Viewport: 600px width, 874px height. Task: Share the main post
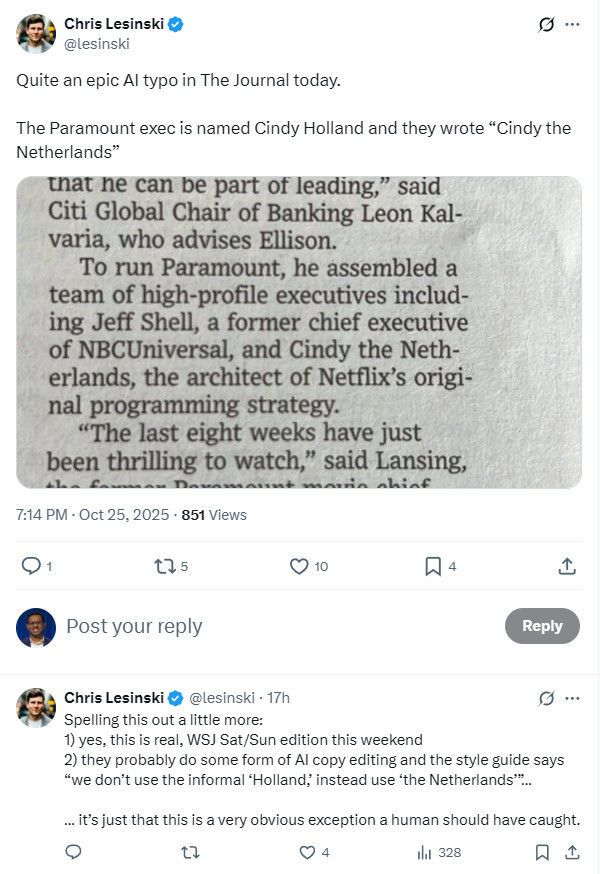click(567, 566)
